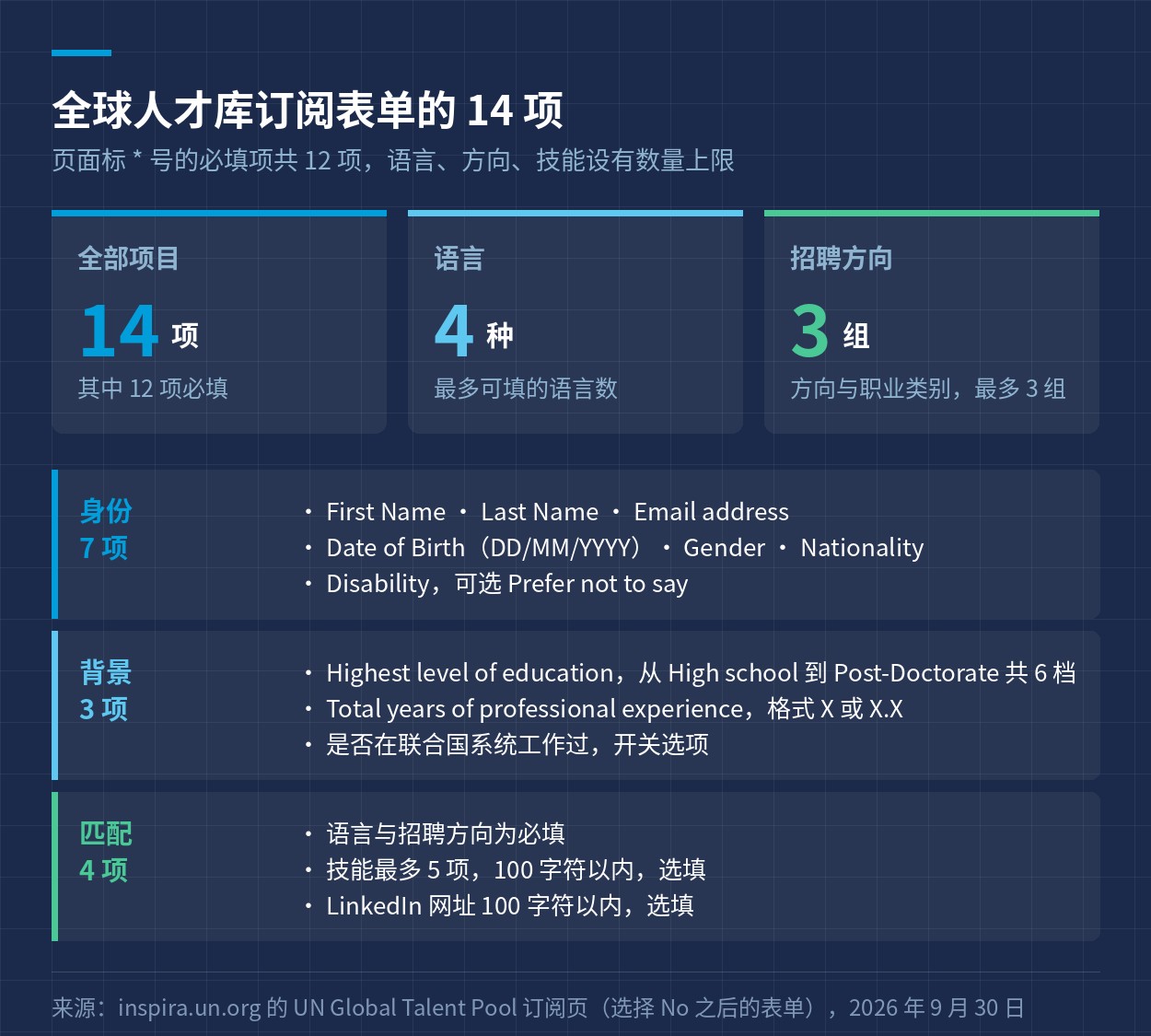Click the Last Name field name
Screen dimensions: 1151x1036
pos(540,512)
